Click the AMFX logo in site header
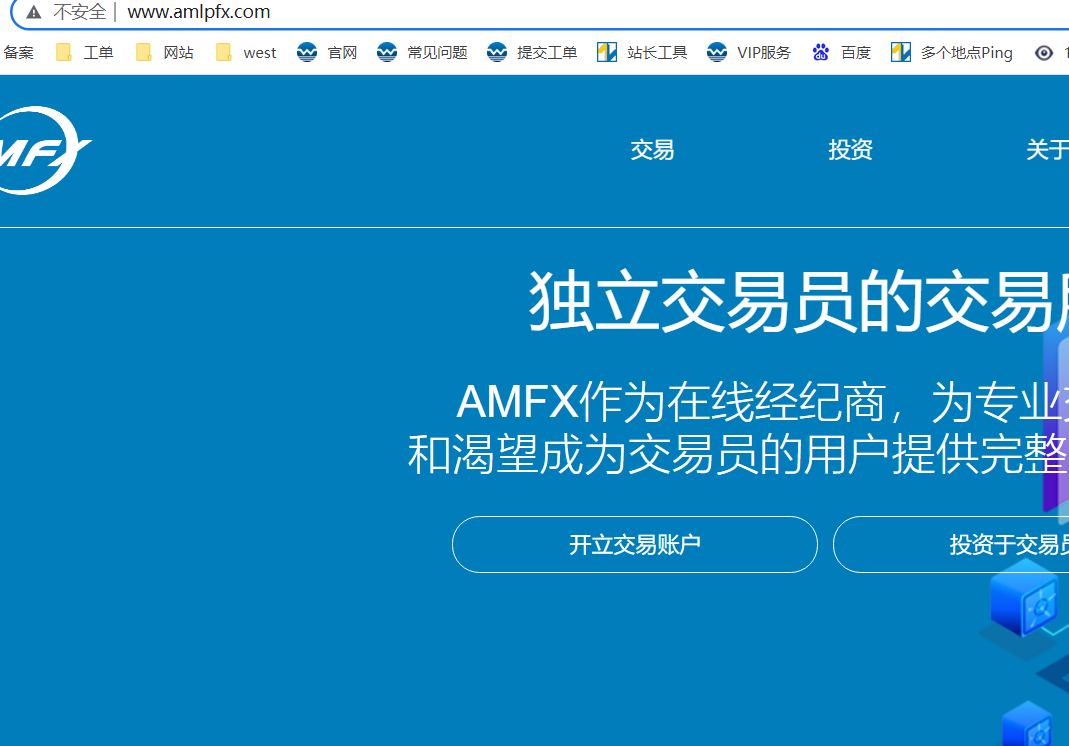 click(42, 151)
